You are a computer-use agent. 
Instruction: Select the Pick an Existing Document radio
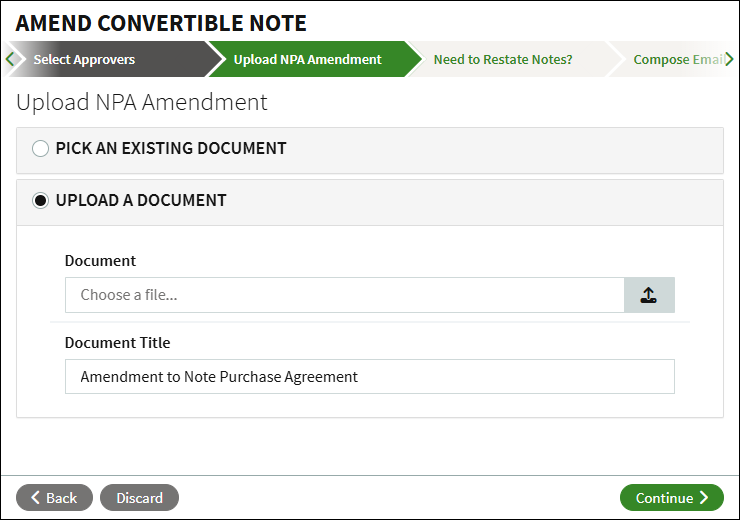(40, 149)
